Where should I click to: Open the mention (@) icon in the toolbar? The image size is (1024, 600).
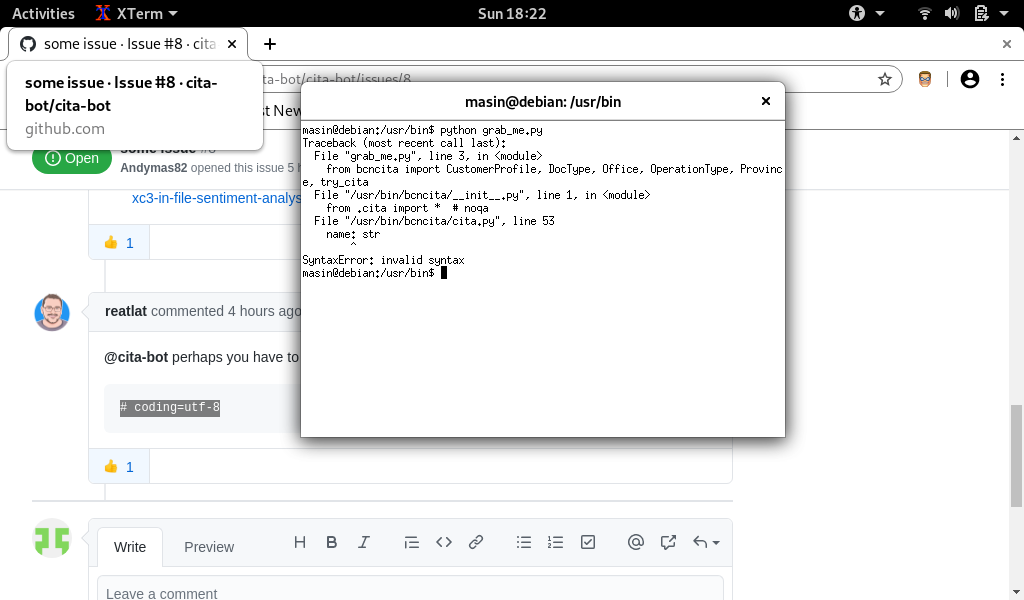click(636, 542)
